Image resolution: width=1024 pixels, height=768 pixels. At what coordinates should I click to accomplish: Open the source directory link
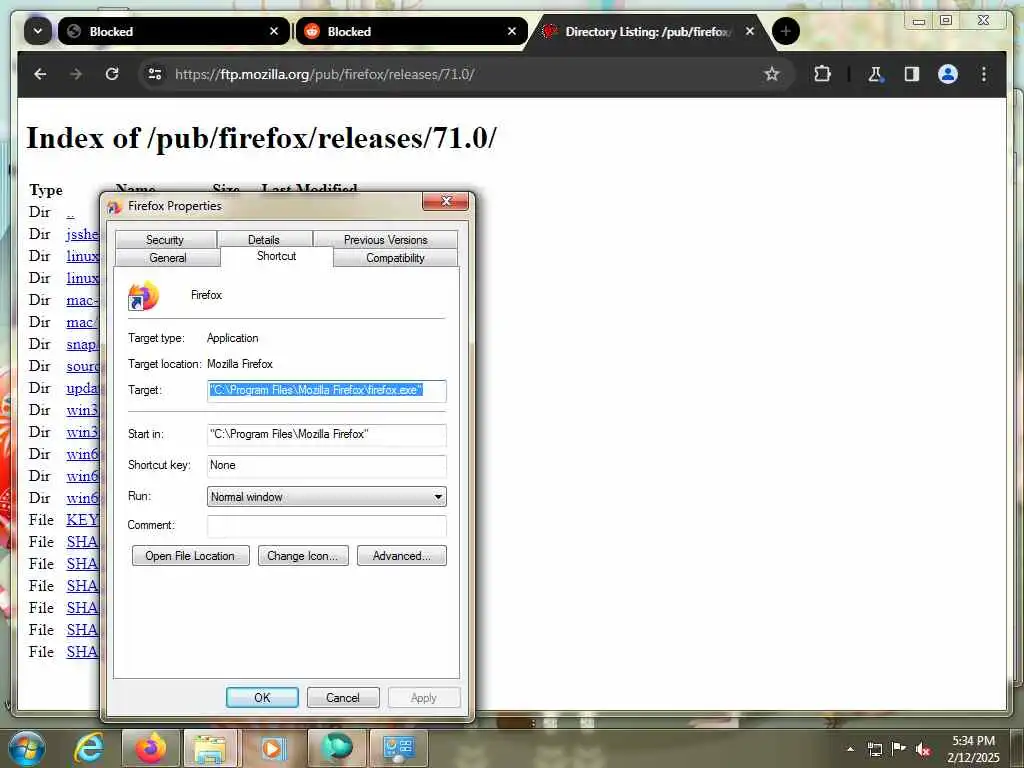click(x=82, y=366)
